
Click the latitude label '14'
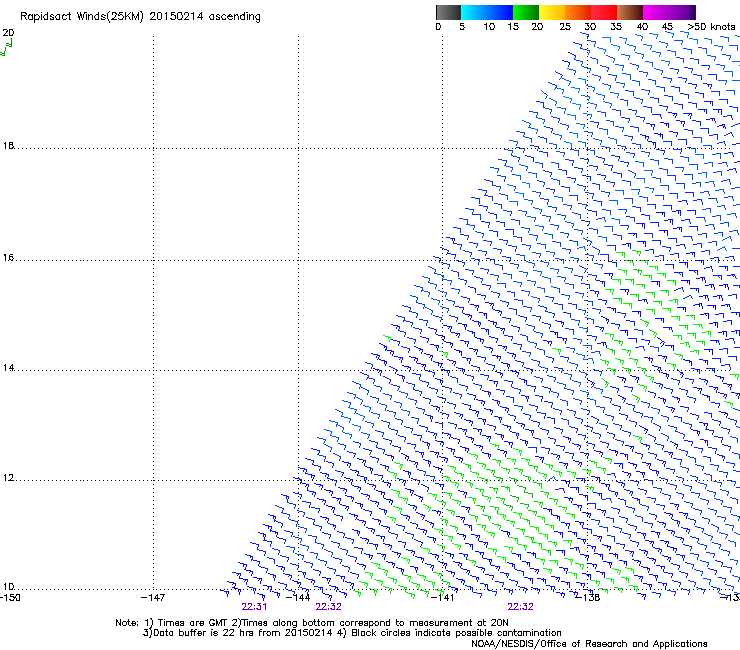pyautogui.click(x=8, y=368)
